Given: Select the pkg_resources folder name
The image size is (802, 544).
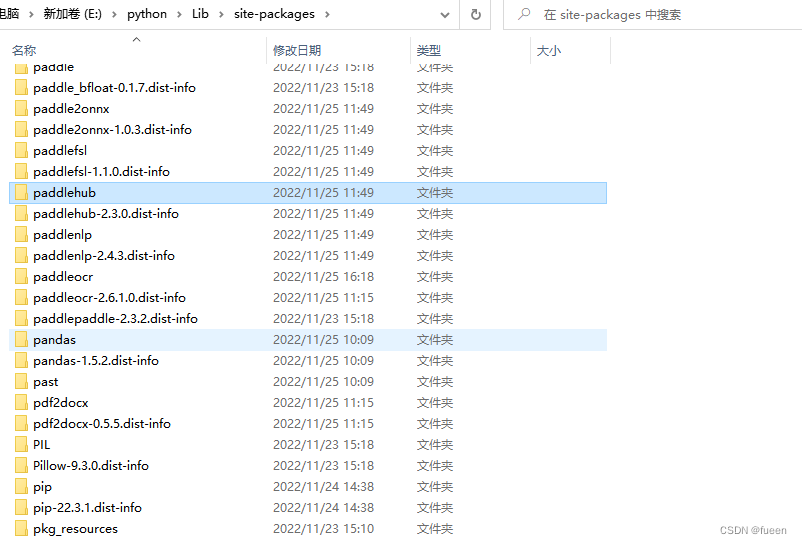Looking at the screenshot, I should [x=75, y=529].
